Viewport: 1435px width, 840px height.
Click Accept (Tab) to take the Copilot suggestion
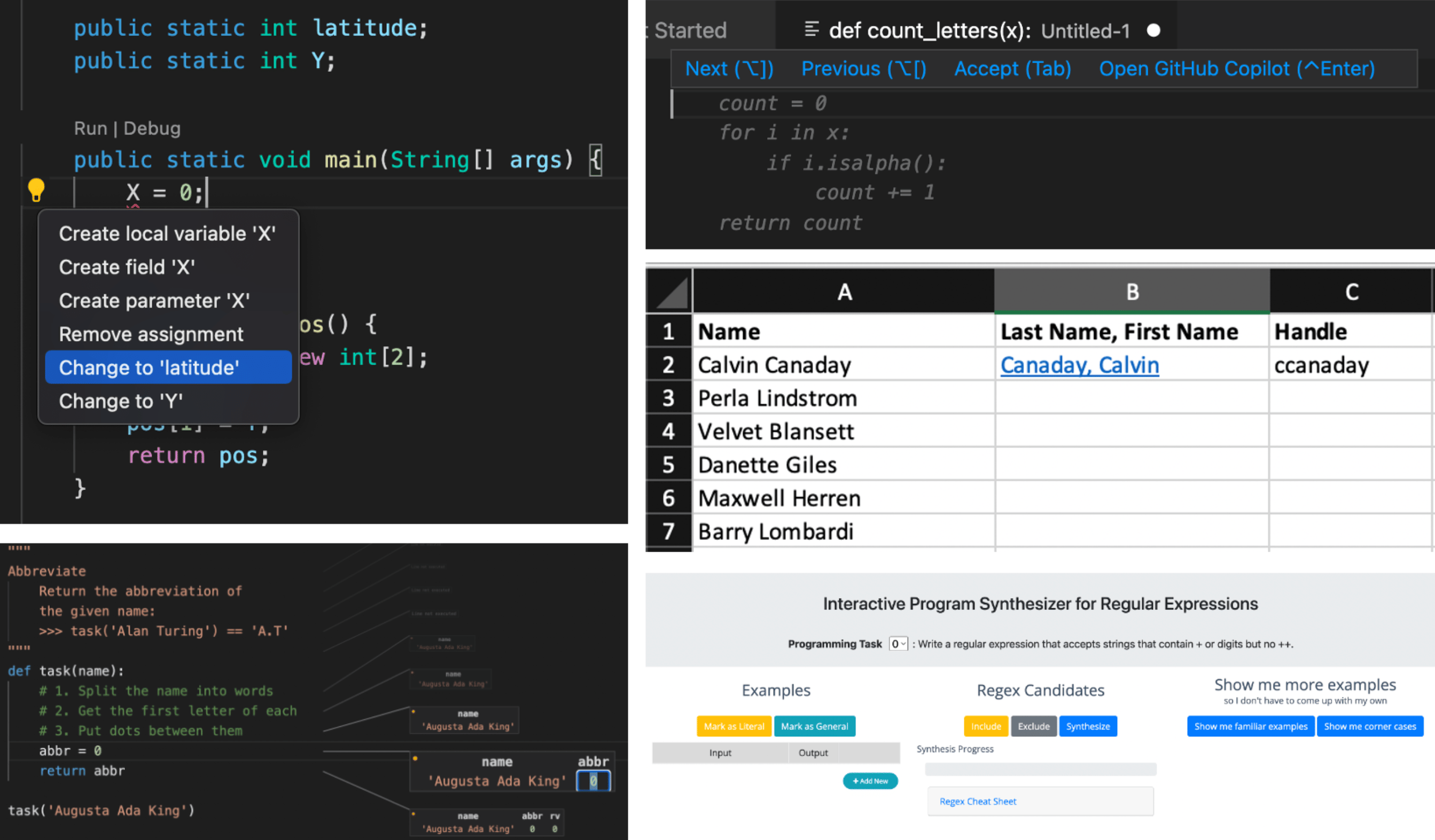coord(1012,68)
